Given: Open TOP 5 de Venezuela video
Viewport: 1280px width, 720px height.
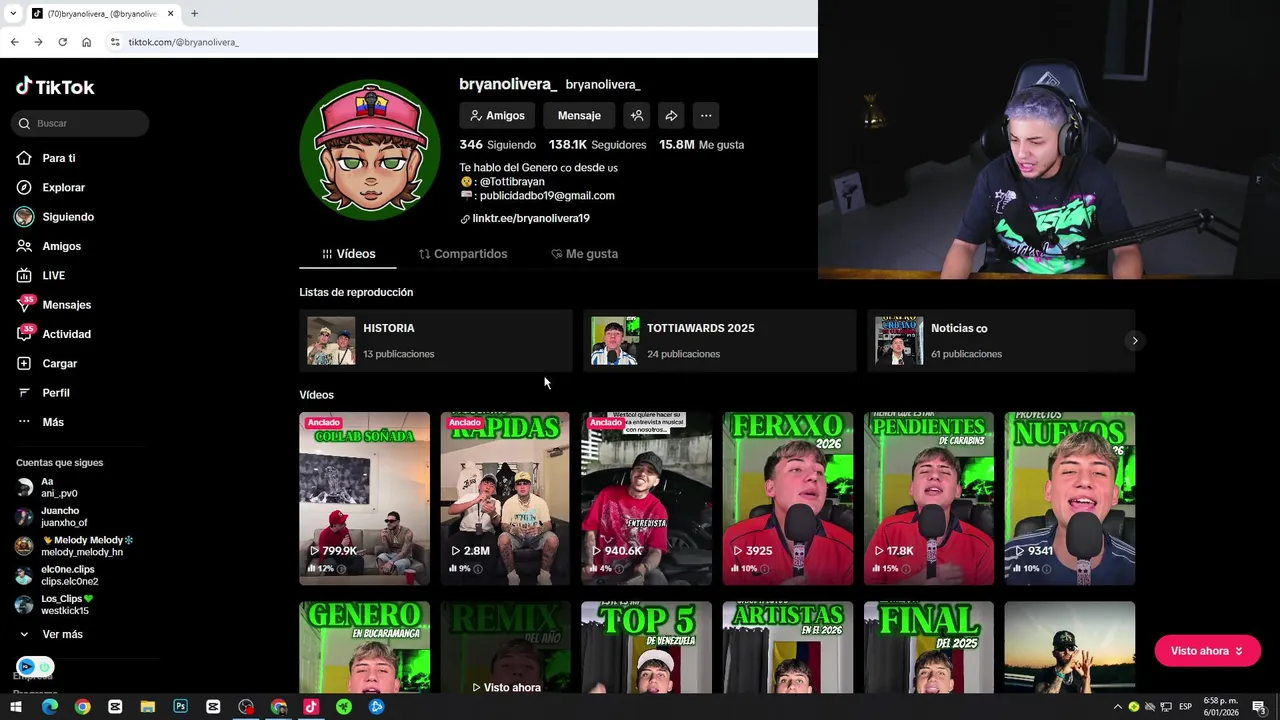Looking at the screenshot, I should [646, 647].
